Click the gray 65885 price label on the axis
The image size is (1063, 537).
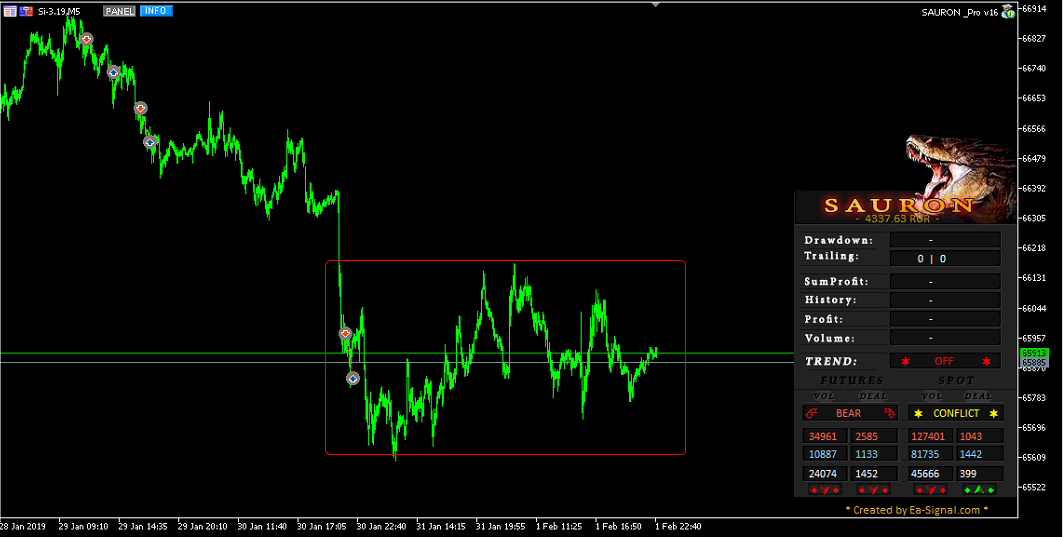(1034, 363)
